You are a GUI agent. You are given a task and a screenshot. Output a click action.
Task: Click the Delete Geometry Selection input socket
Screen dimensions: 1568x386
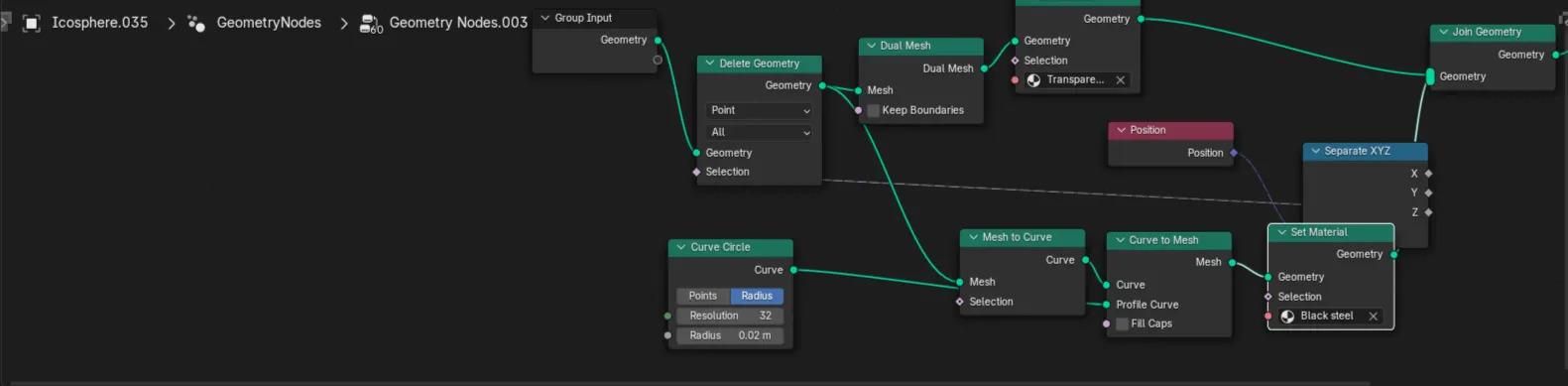[x=696, y=172]
